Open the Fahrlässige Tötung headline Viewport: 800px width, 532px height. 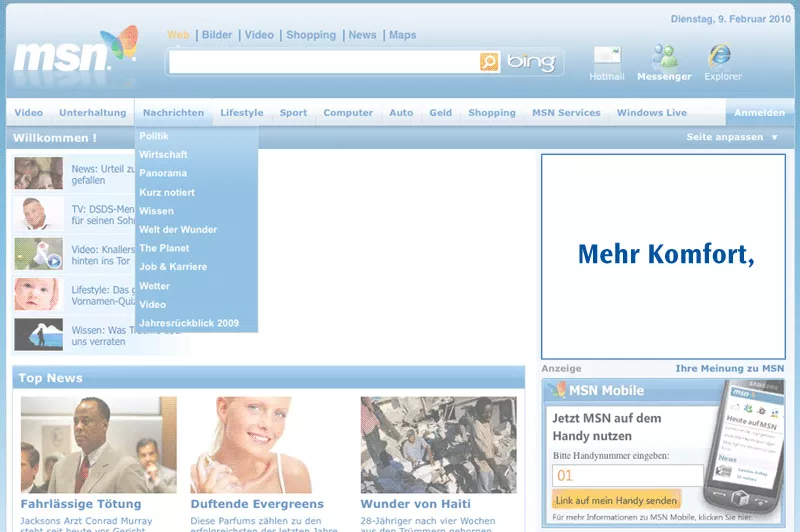[81, 504]
